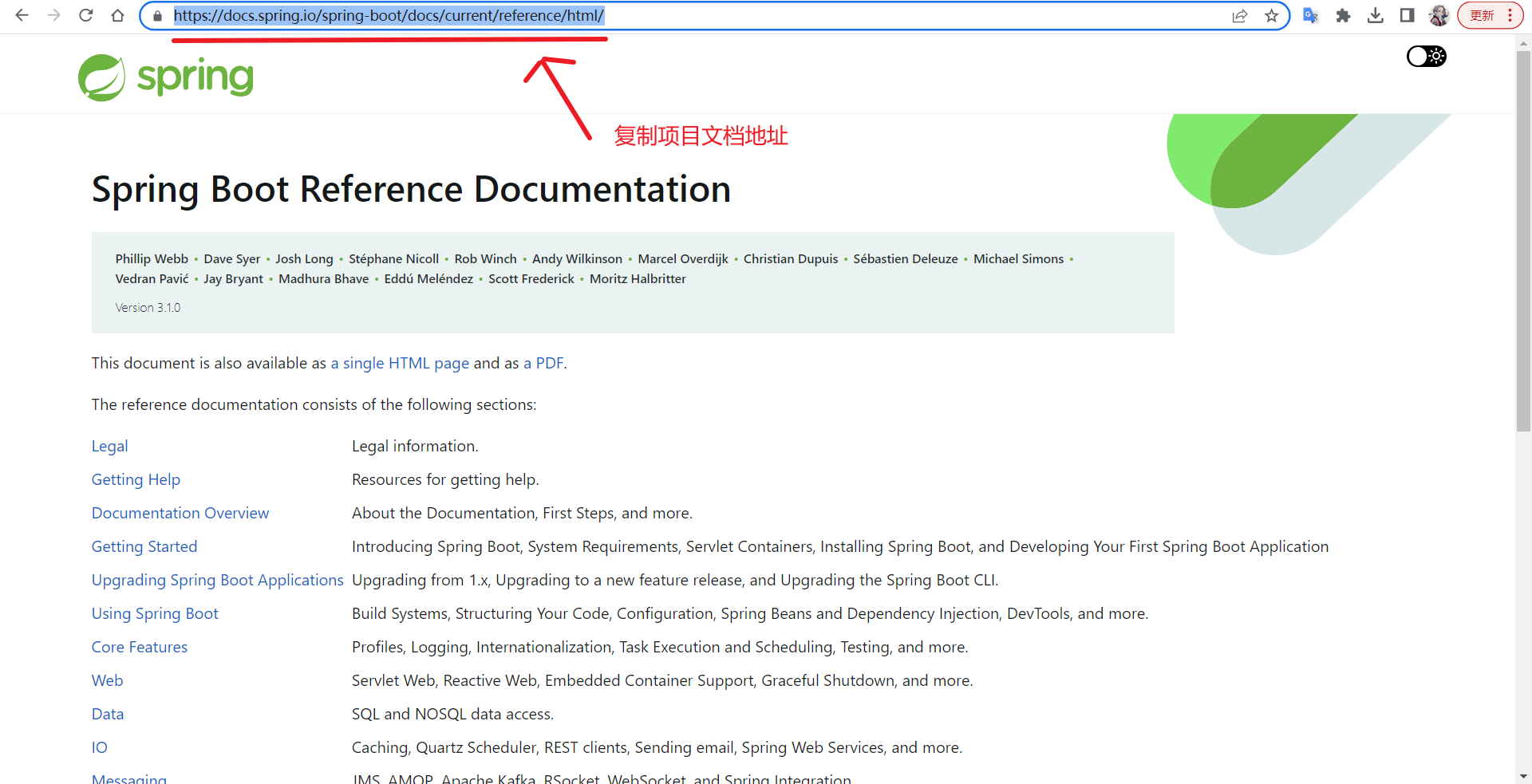
Task: Open the user profile avatar
Action: click(x=1439, y=15)
